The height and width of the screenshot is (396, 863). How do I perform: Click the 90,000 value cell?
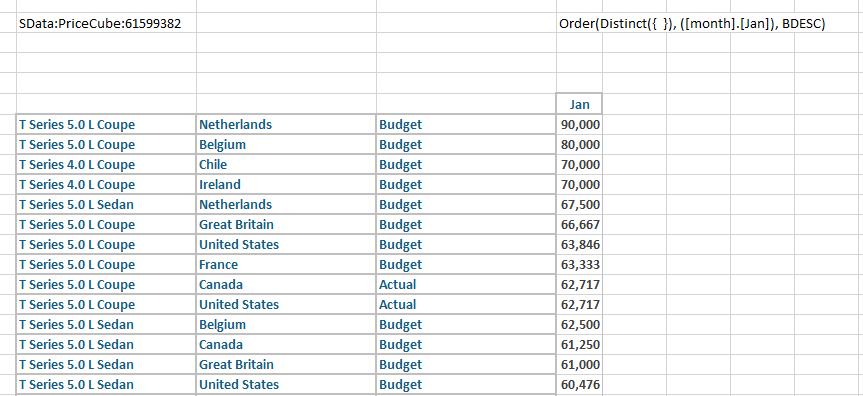pyautogui.click(x=579, y=124)
